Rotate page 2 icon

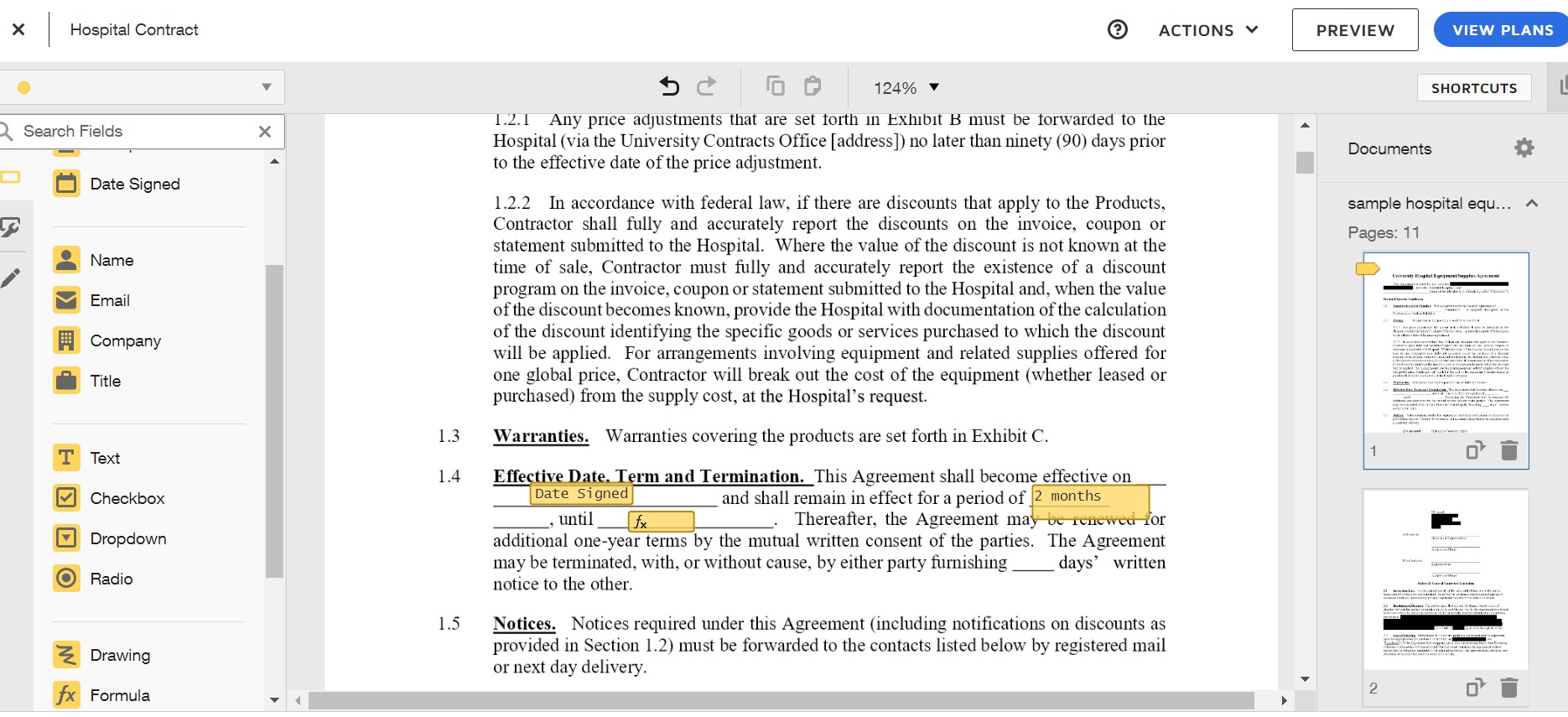point(1475,688)
